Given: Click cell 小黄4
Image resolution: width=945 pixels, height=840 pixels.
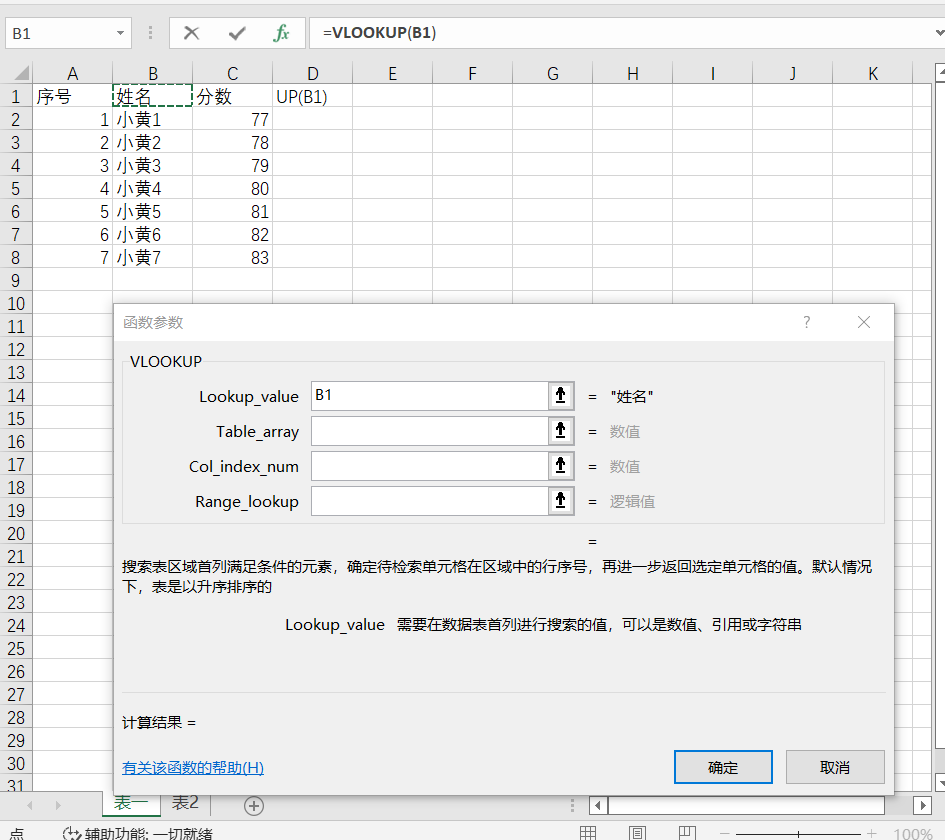Looking at the screenshot, I should click(x=152, y=189).
